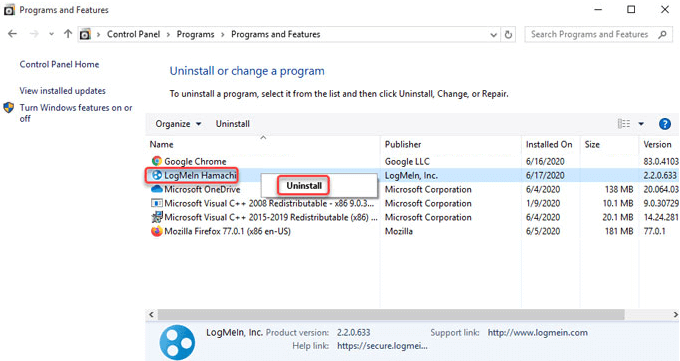Select the Microsoft OneDrive row name
The image size is (680, 361).
[x=202, y=189]
